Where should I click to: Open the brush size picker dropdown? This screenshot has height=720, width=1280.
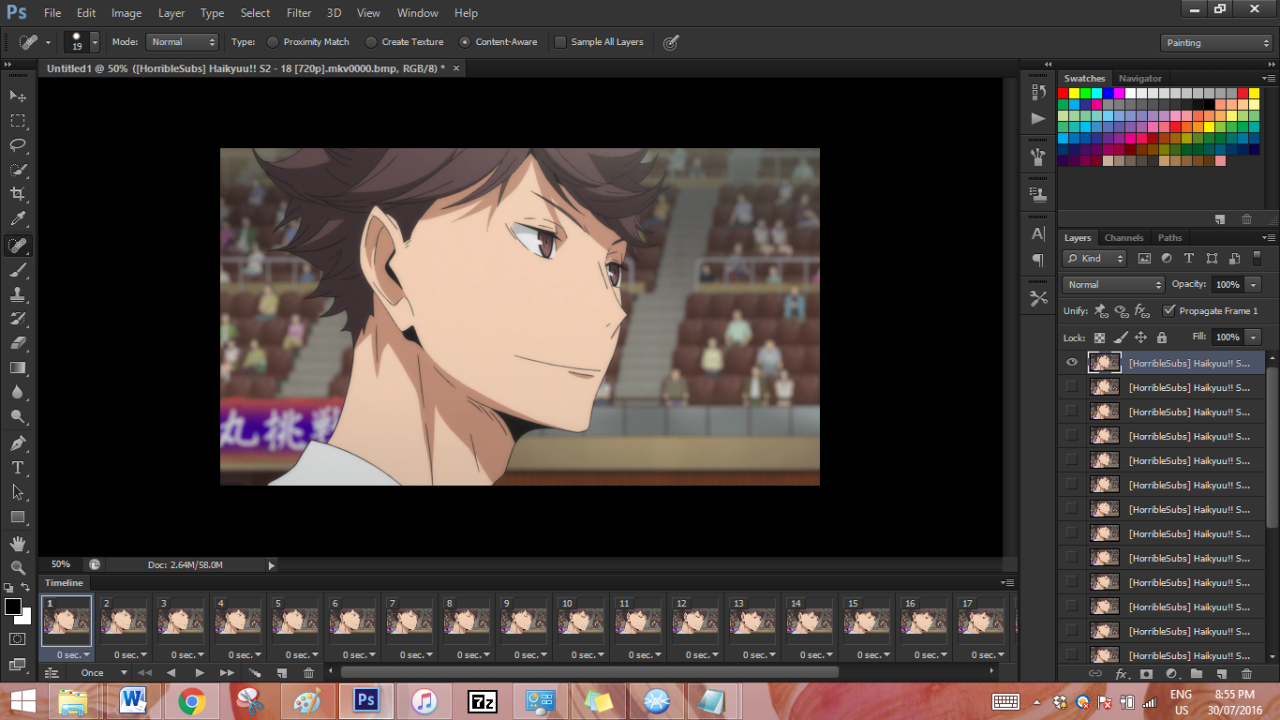(95, 42)
